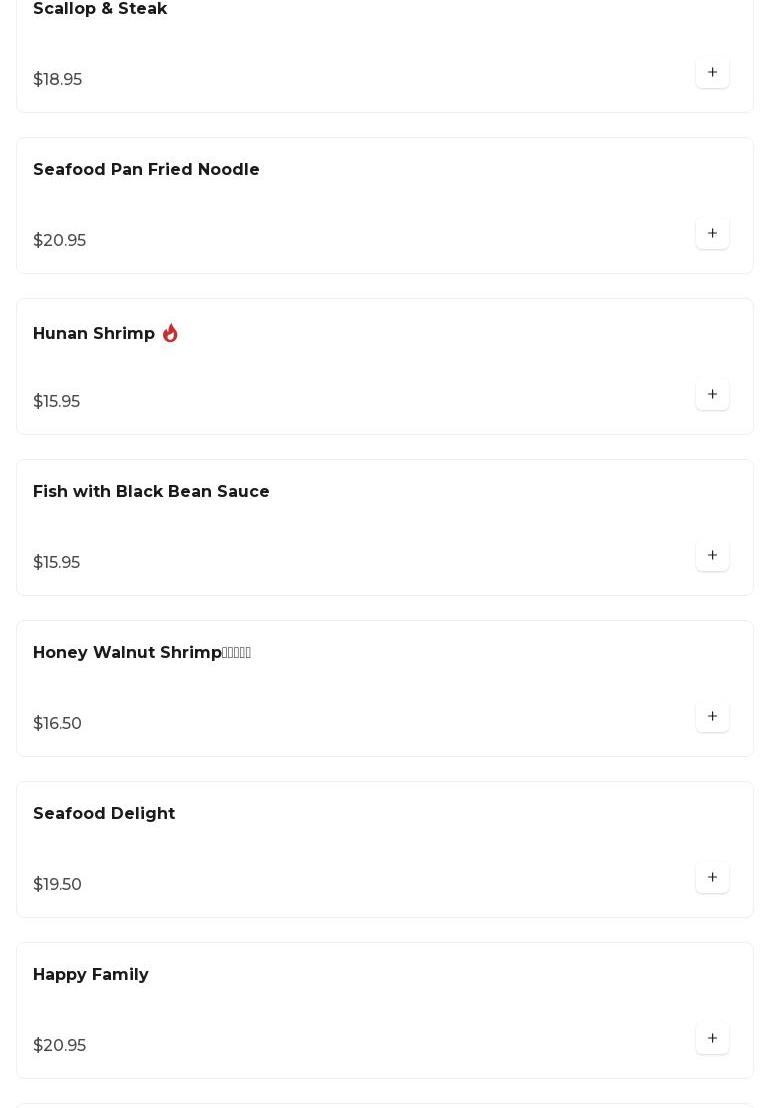770x1108 pixels.
Task: Add Happy Family with its plus icon
Action: (712, 1039)
